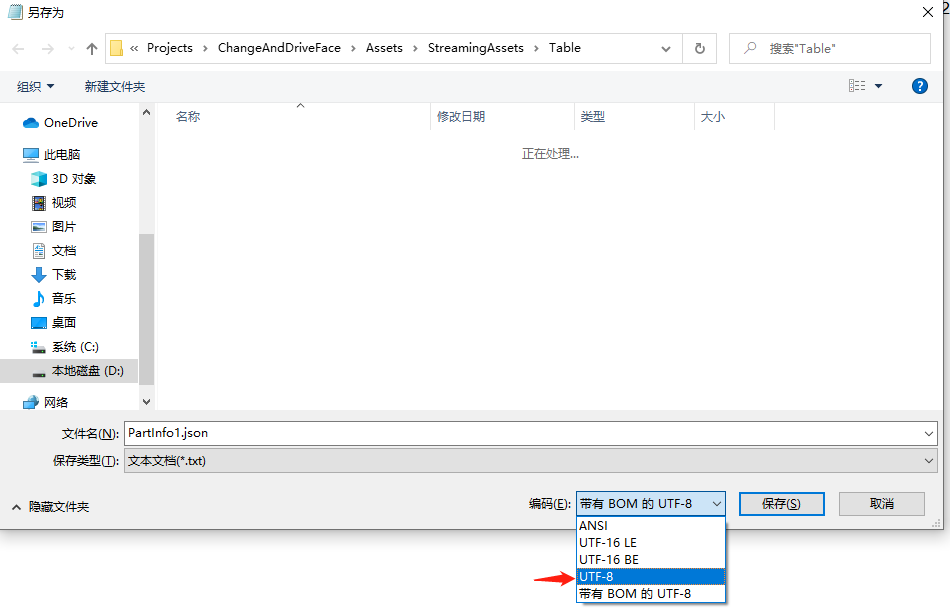Click the search "Table" box
Screen dimensions: 950x610
(829, 48)
